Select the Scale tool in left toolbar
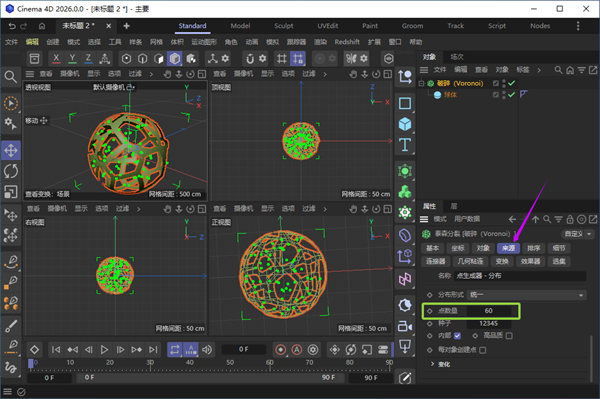 pyautogui.click(x=11, y=192)
